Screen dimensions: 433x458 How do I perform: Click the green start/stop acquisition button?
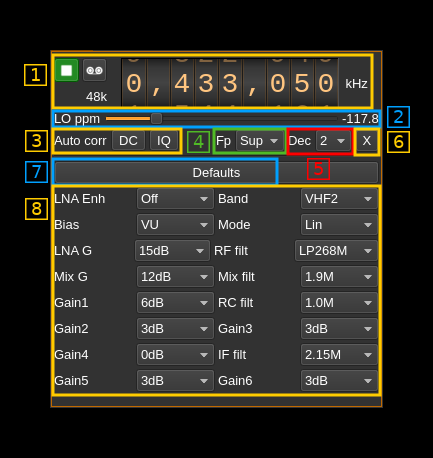click(67, 70)
